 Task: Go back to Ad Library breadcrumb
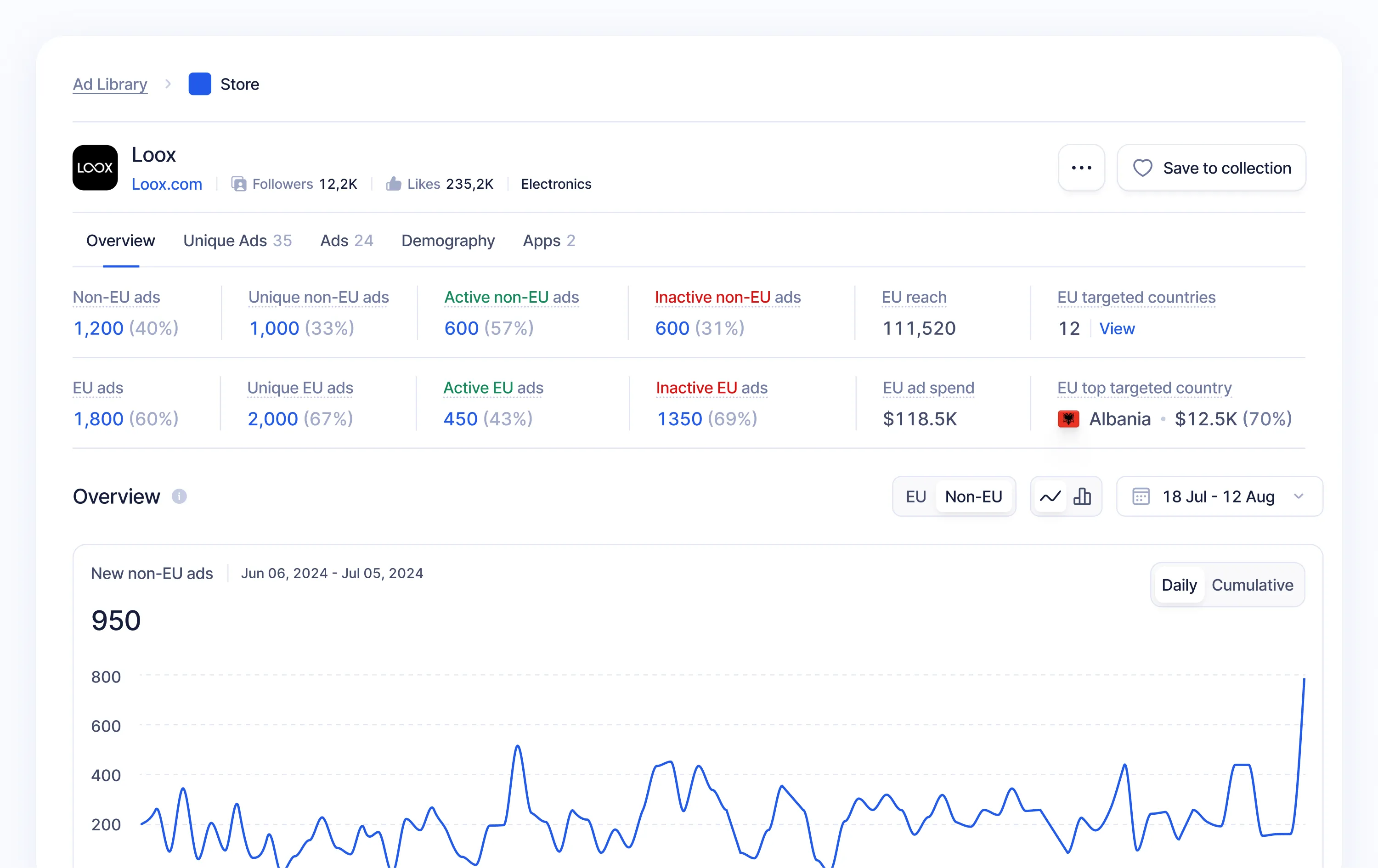(110, 84)
